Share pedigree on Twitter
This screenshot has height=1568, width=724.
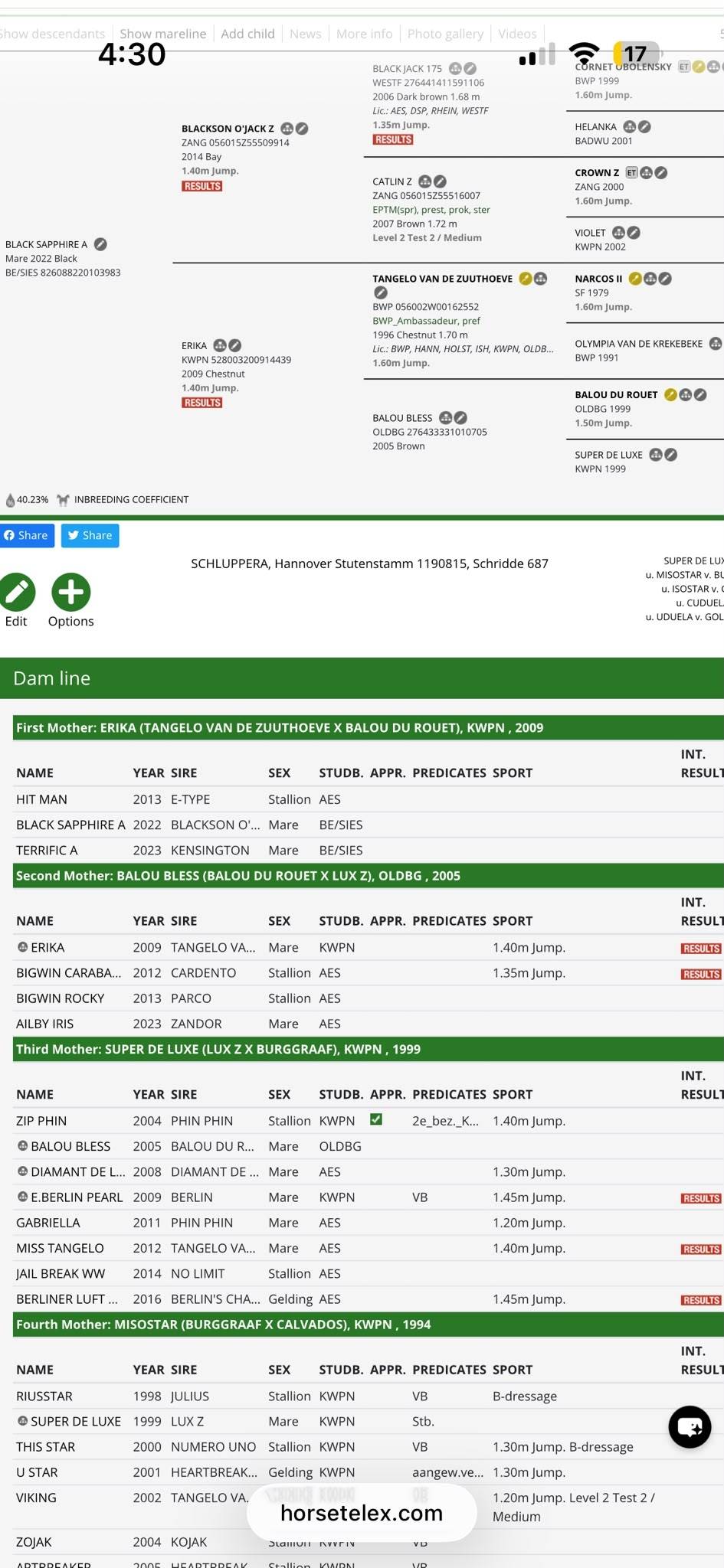coord(90,535)
